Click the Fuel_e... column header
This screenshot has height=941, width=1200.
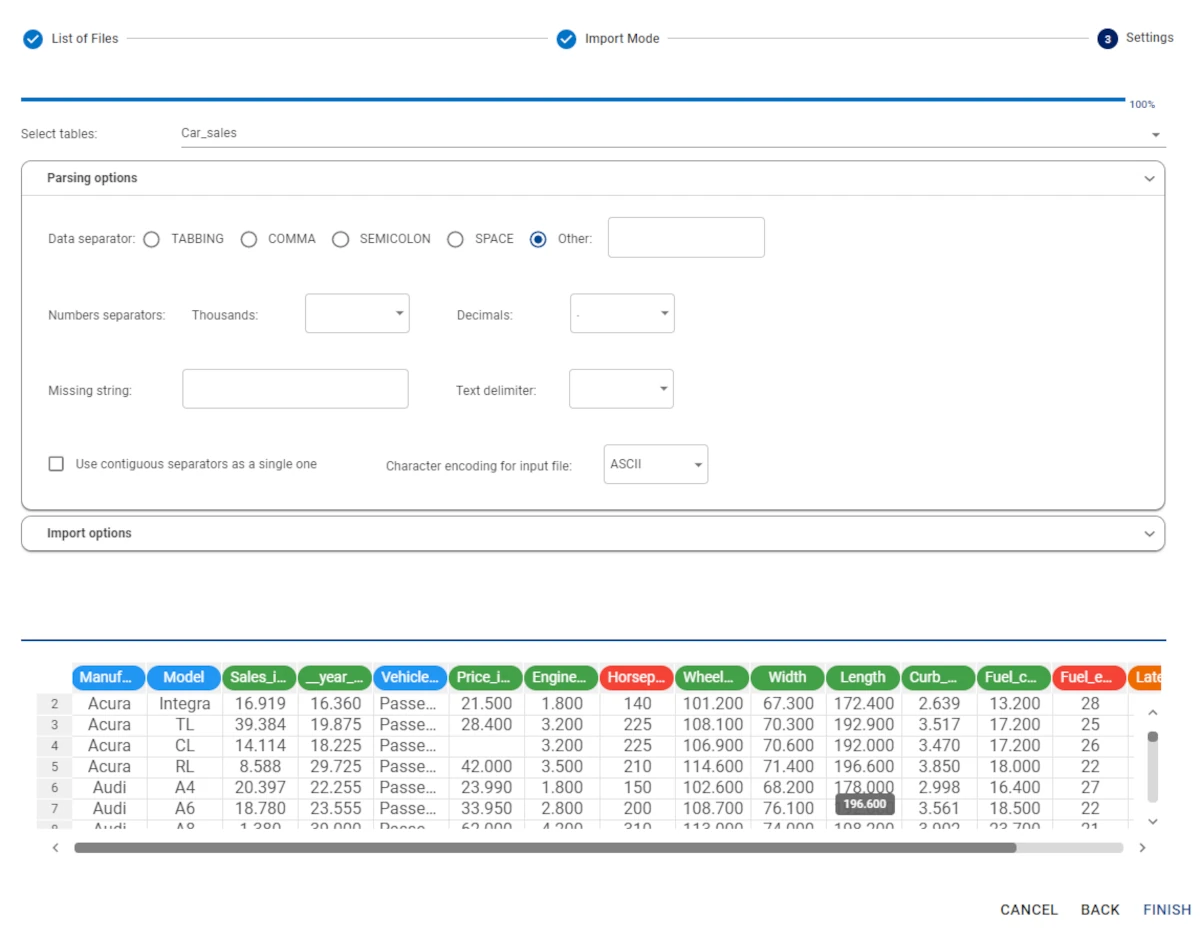(x=1089, y=677)
